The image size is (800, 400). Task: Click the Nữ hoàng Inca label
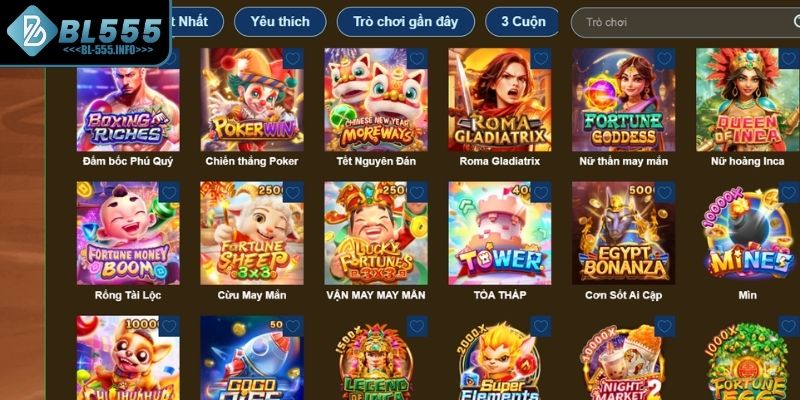click(x=747, y=162)
